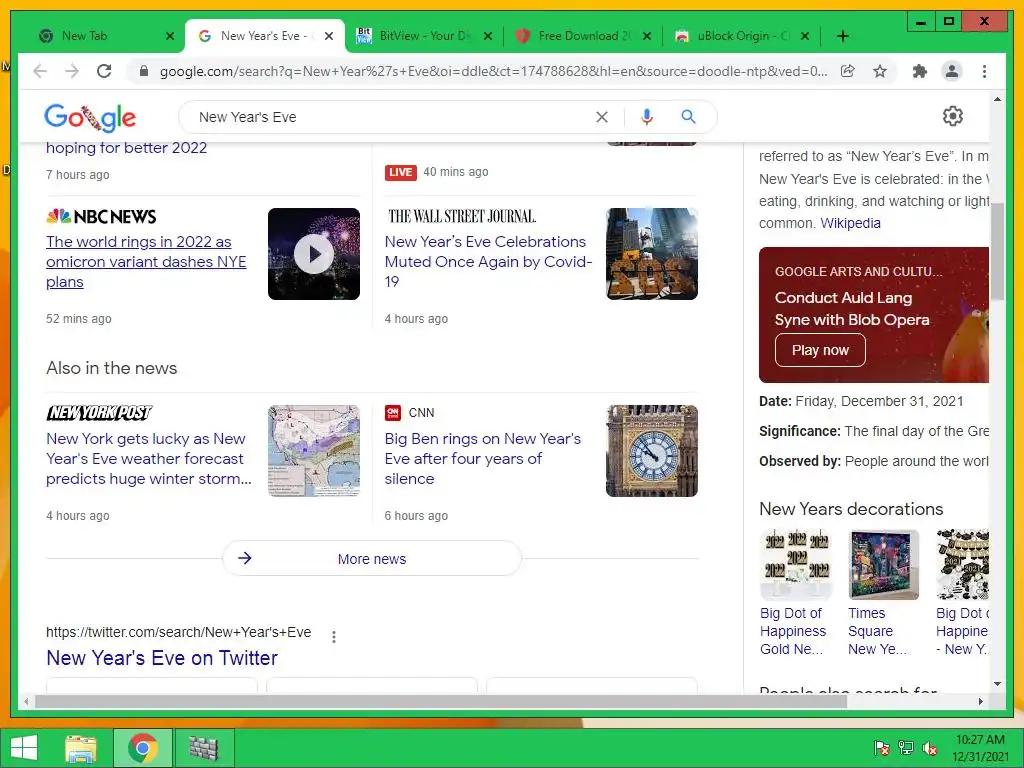
Task: Click the padlock site info icon
Action: coord(144,71)
